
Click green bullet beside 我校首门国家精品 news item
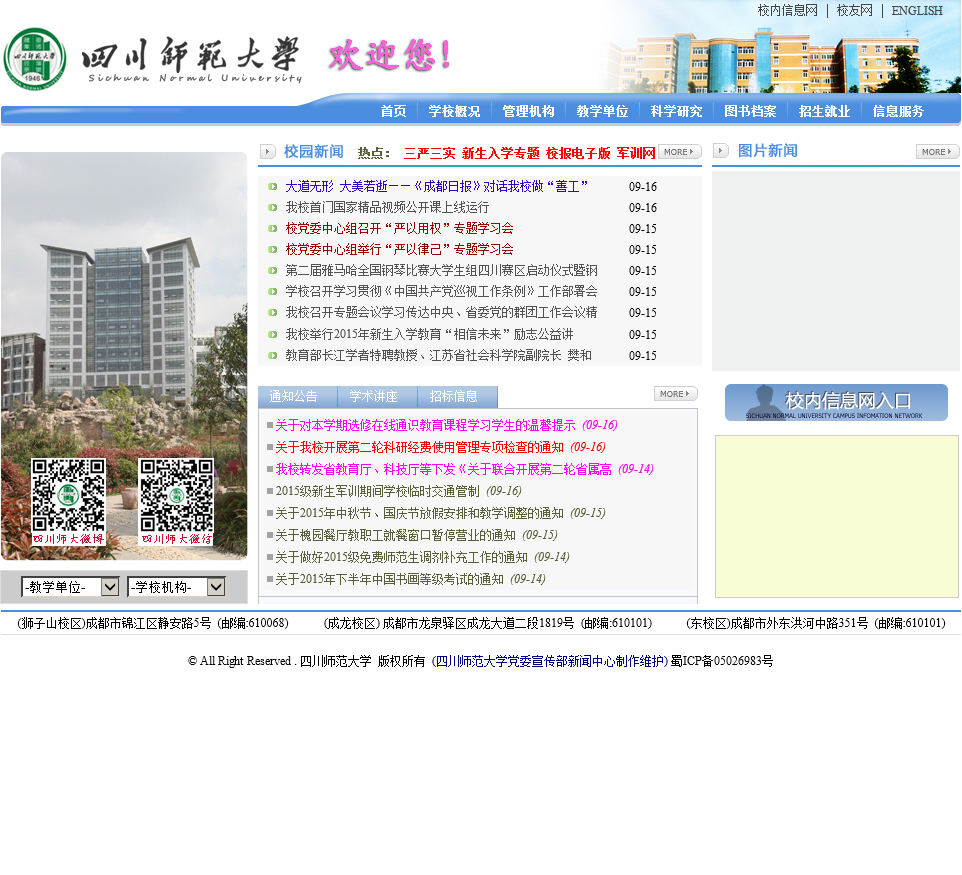[272, 207]
